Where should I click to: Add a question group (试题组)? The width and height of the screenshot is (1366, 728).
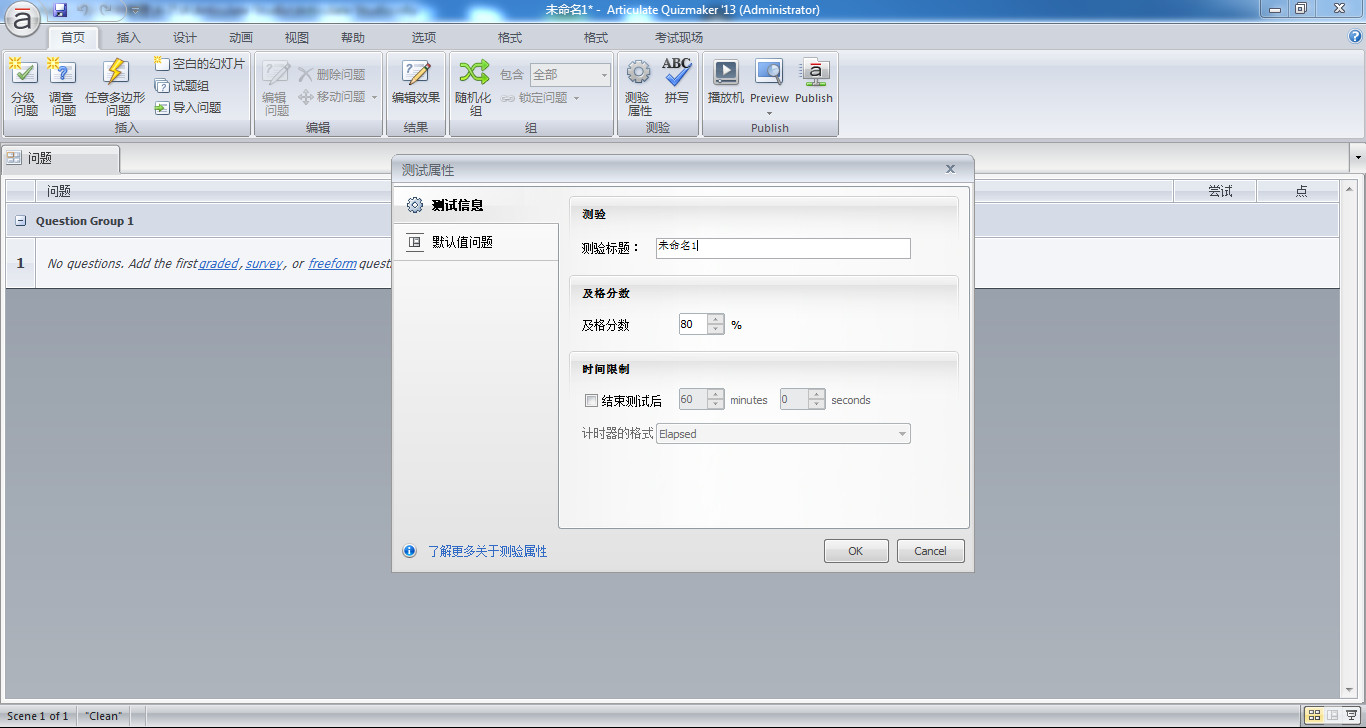point(182,86)
